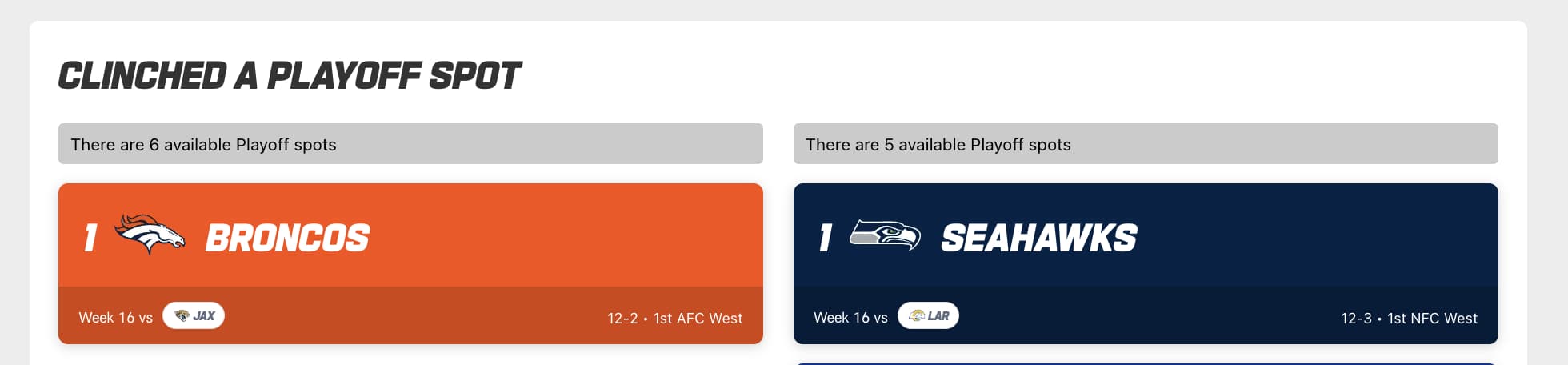Click the Broncos horse logo
This screenshot has width=1568, height=365.
150,235
